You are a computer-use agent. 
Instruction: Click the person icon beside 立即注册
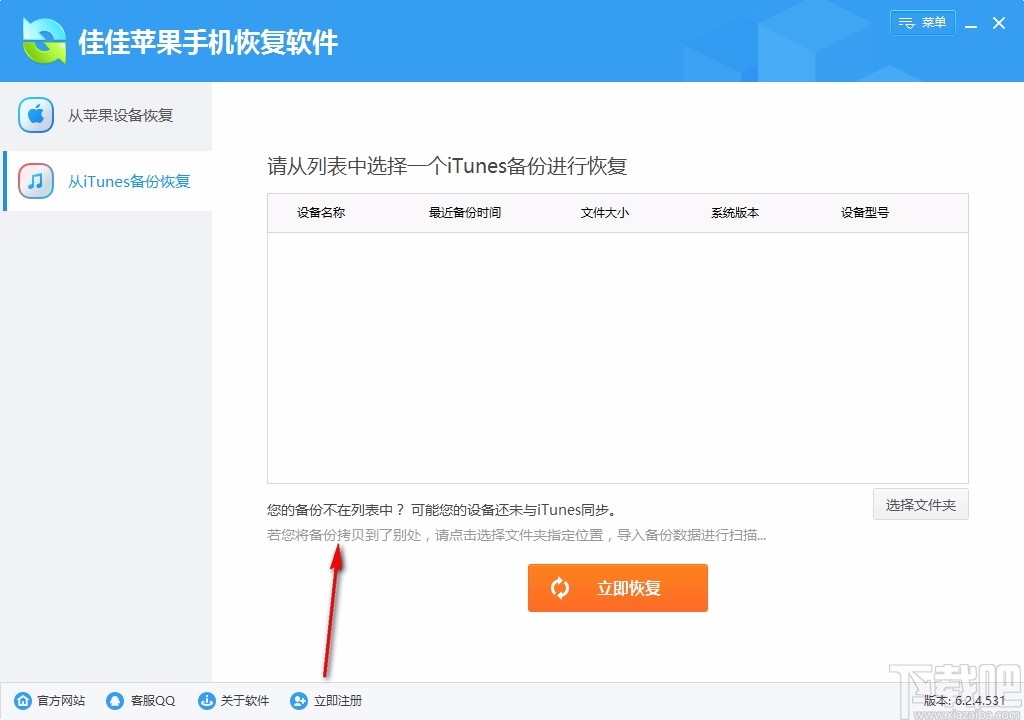(297, 701)
